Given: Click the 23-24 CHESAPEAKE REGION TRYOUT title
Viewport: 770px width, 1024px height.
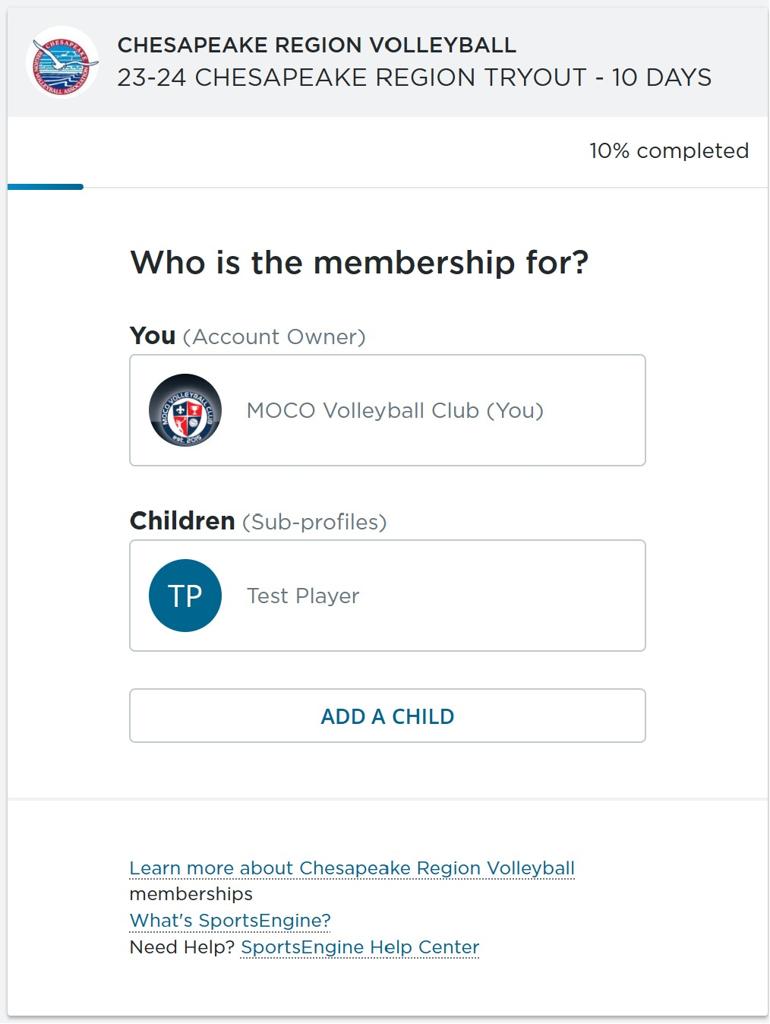Looking at the screenshot, I should [415, 76].
